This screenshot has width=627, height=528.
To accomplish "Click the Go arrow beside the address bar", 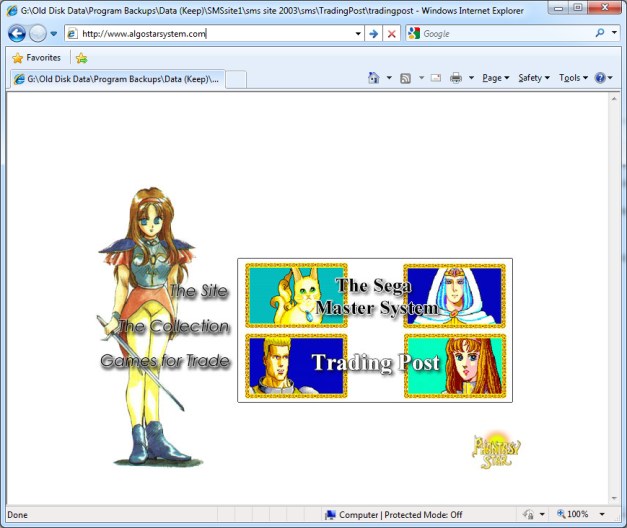I will point(373,33).
